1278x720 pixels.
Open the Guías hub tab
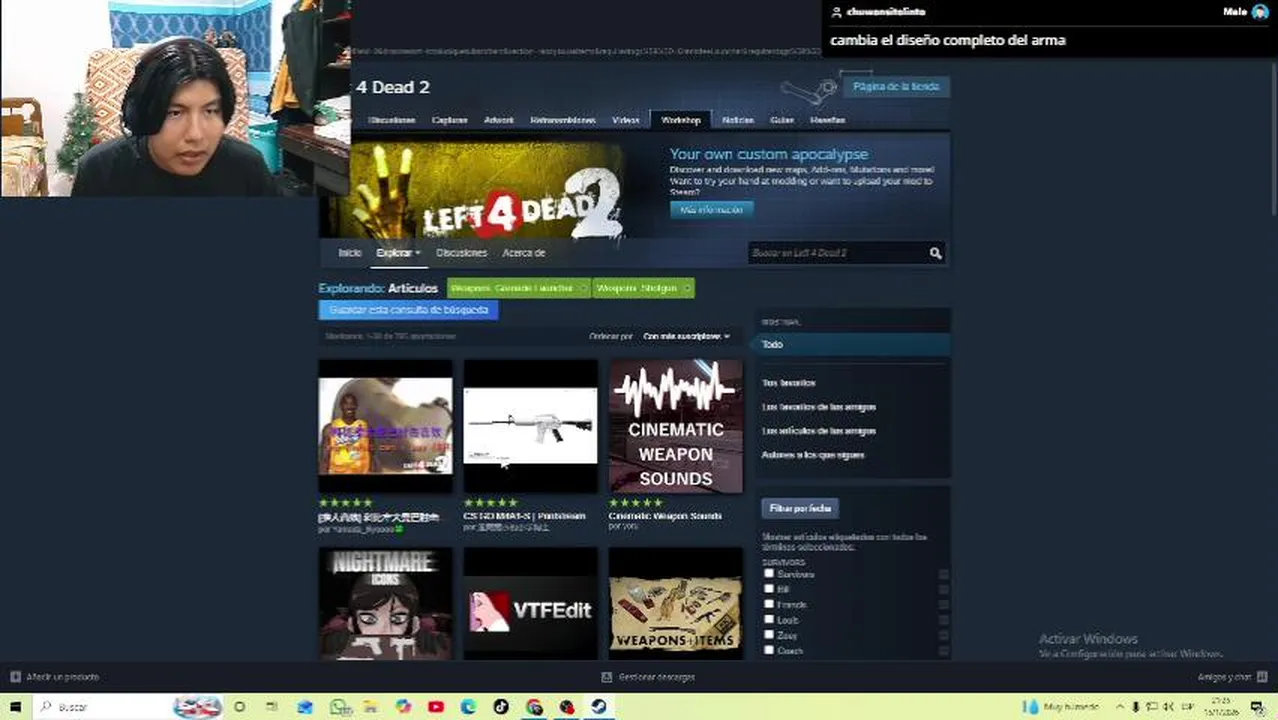click(x=782, y=120)
